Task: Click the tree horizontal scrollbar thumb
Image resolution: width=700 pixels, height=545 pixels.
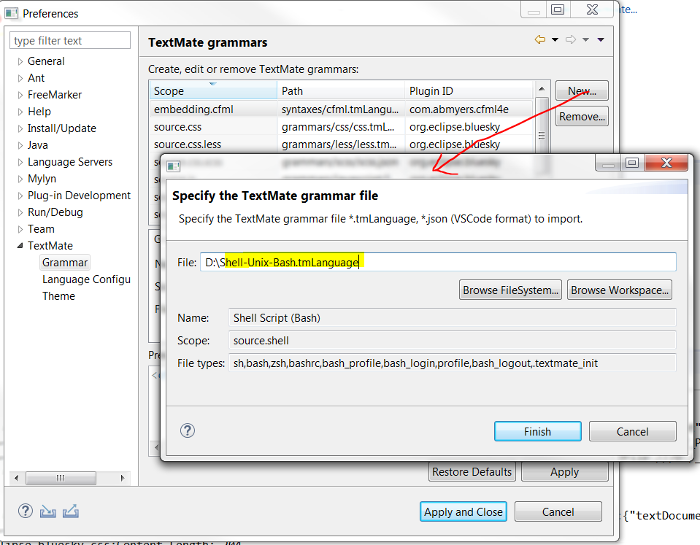Action: tap(60, 478)
